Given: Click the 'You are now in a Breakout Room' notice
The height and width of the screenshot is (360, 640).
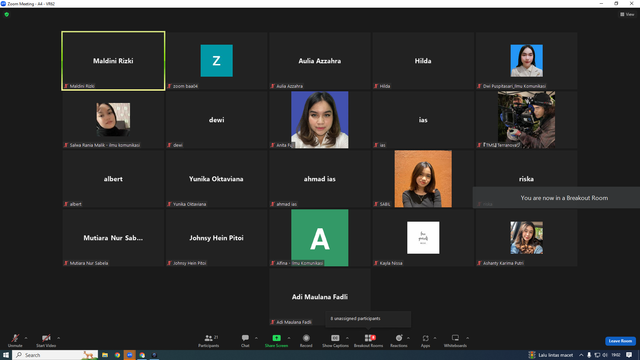Looking at the screenshot, I should tap(556, 198).
